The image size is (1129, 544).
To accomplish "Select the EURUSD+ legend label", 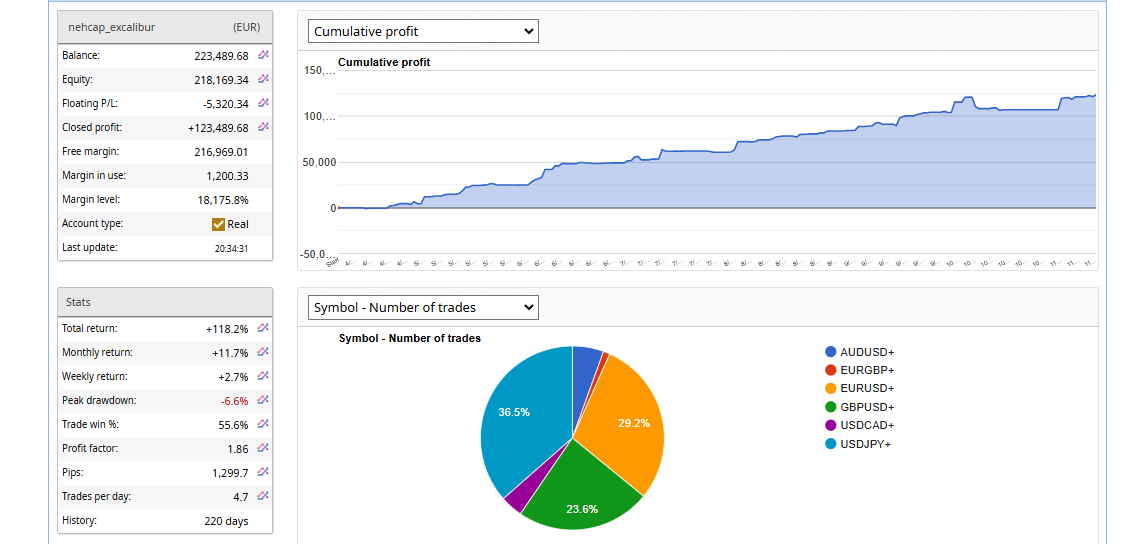I will tap(867, 388).
